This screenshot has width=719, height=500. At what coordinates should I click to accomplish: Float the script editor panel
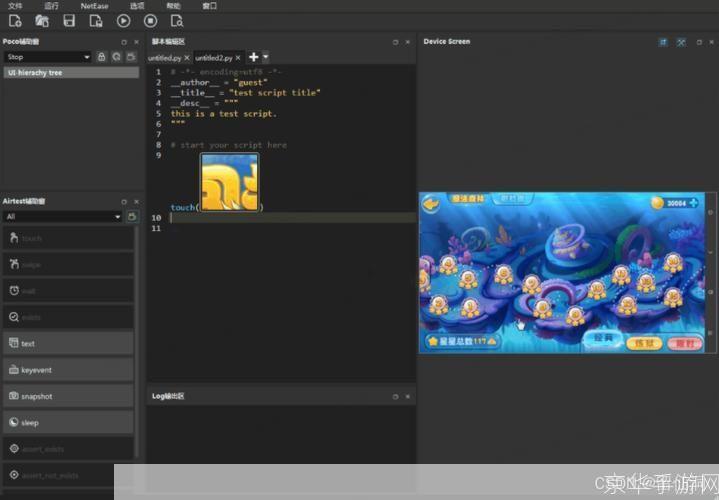pyautogui.click(x=395, y=42)
